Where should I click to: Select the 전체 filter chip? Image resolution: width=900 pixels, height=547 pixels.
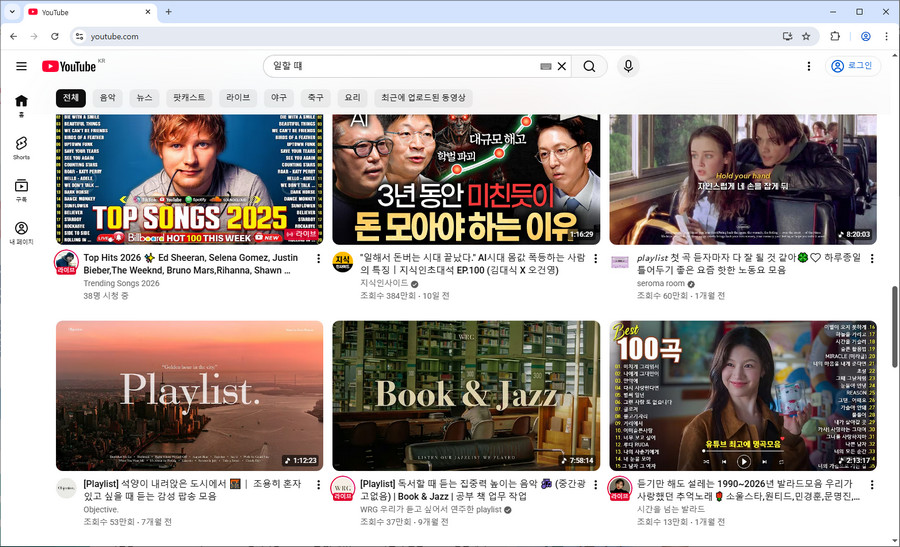click(71, 98)
